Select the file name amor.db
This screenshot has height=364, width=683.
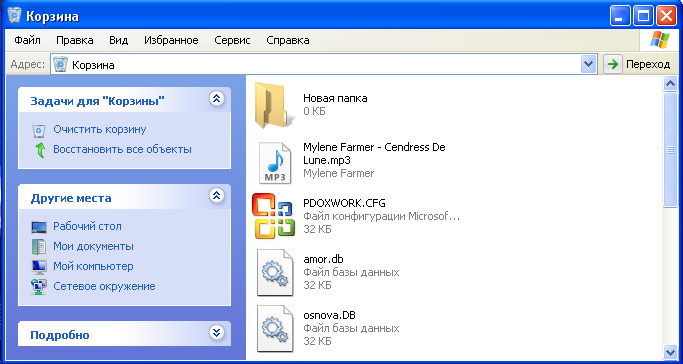(x=323, y=260)
